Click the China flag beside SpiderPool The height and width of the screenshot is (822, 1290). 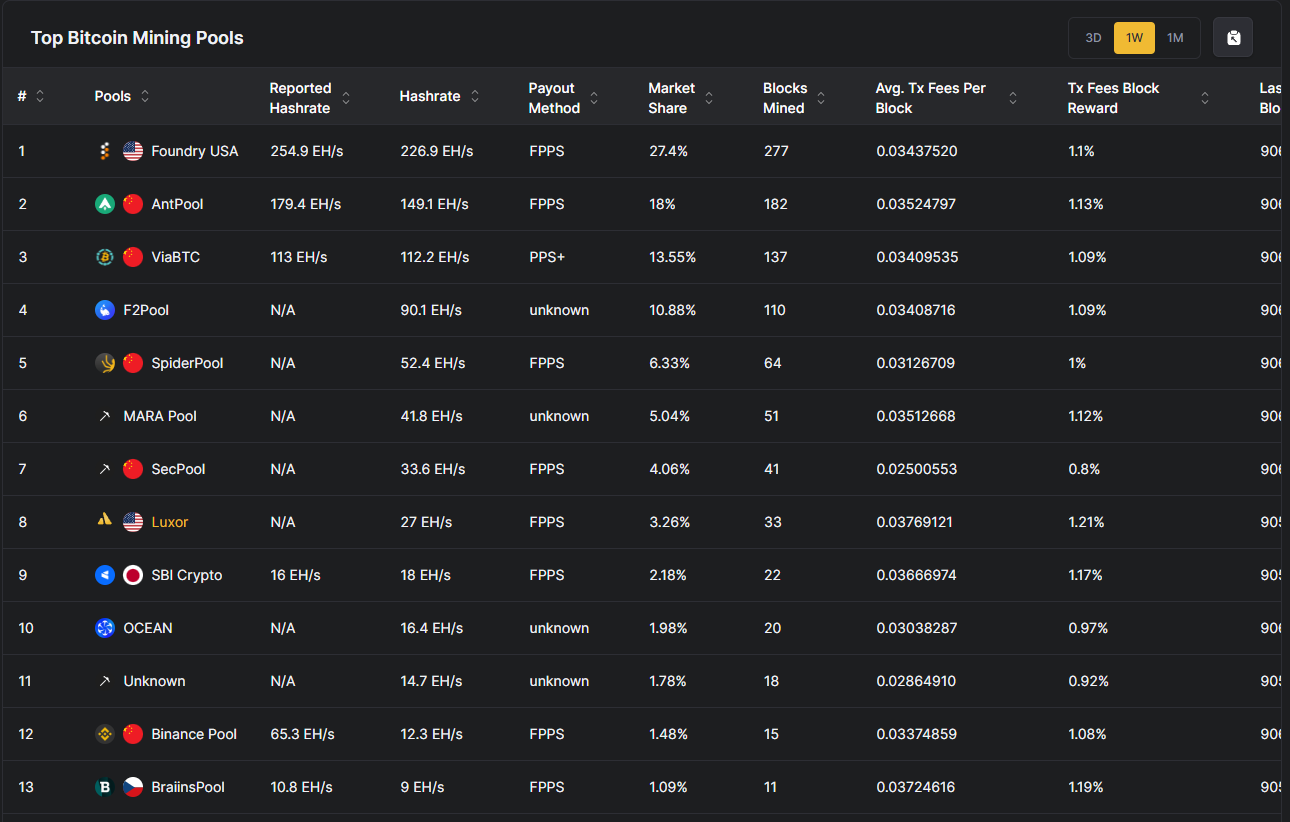tap(133, 363)
